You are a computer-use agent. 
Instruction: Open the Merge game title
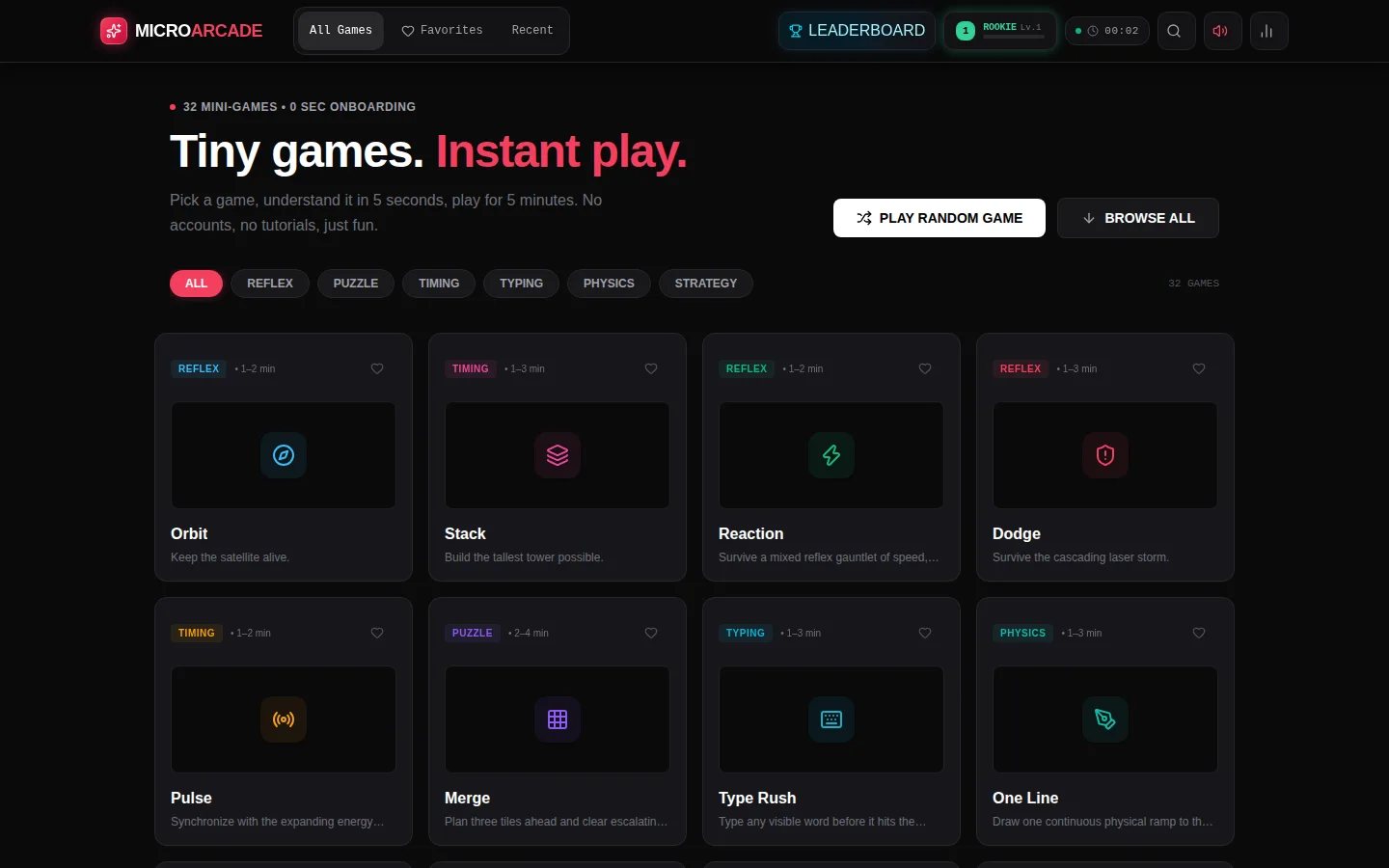(467, 798)
